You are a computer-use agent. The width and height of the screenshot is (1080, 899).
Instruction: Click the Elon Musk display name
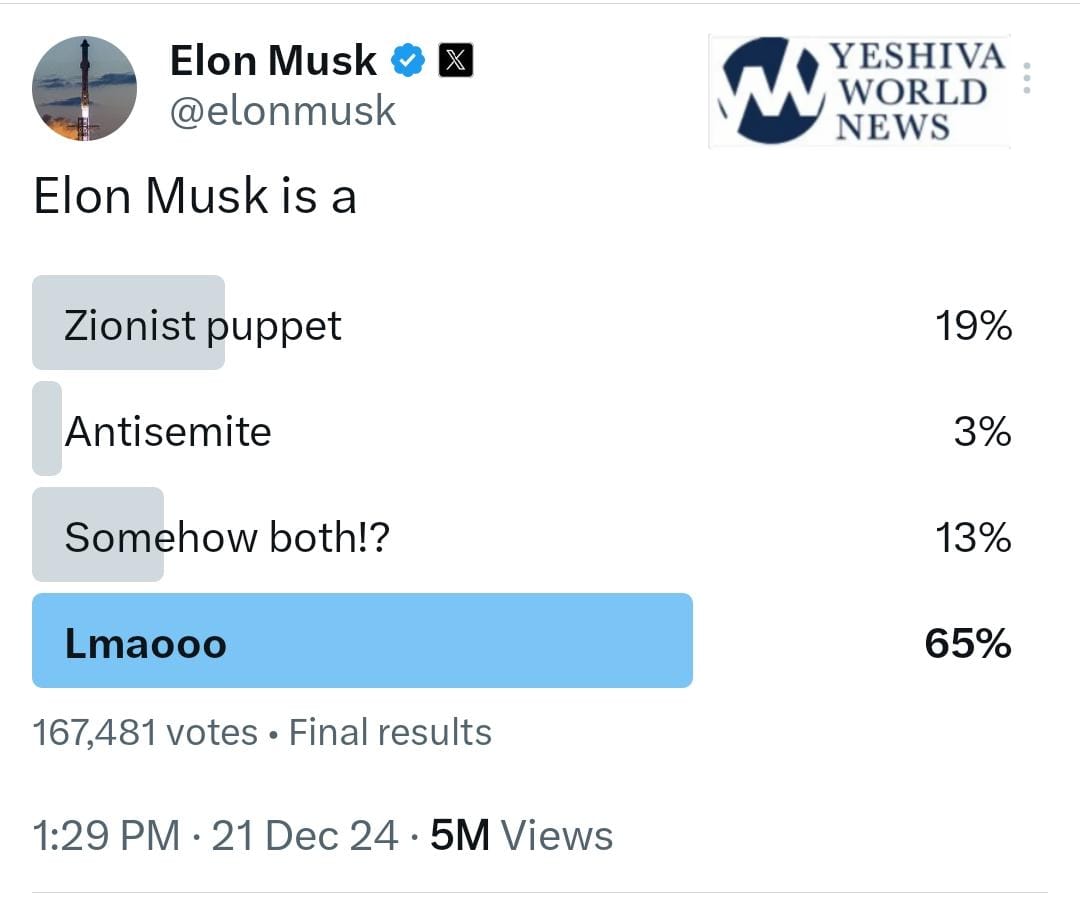[273, 61]
